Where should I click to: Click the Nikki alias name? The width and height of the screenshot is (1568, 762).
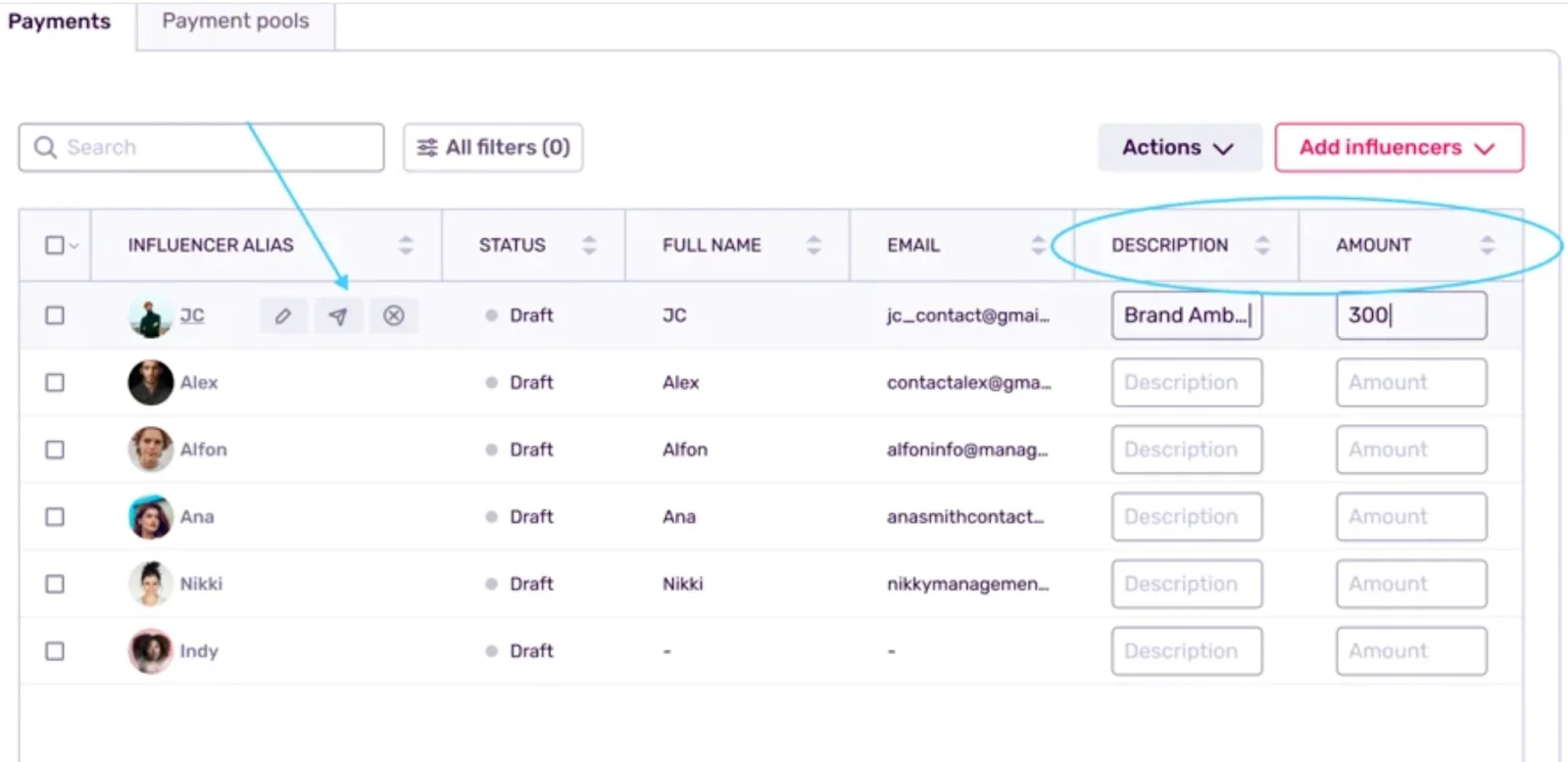201,584
